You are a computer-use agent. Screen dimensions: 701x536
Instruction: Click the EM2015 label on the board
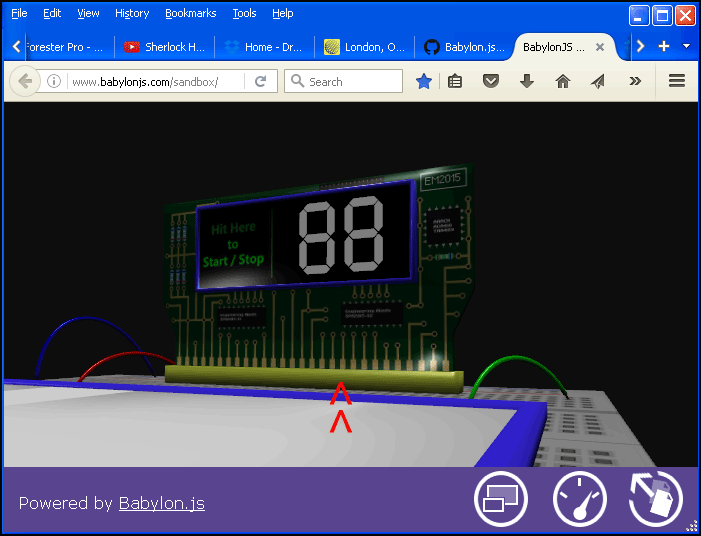(x=443, y=179)
